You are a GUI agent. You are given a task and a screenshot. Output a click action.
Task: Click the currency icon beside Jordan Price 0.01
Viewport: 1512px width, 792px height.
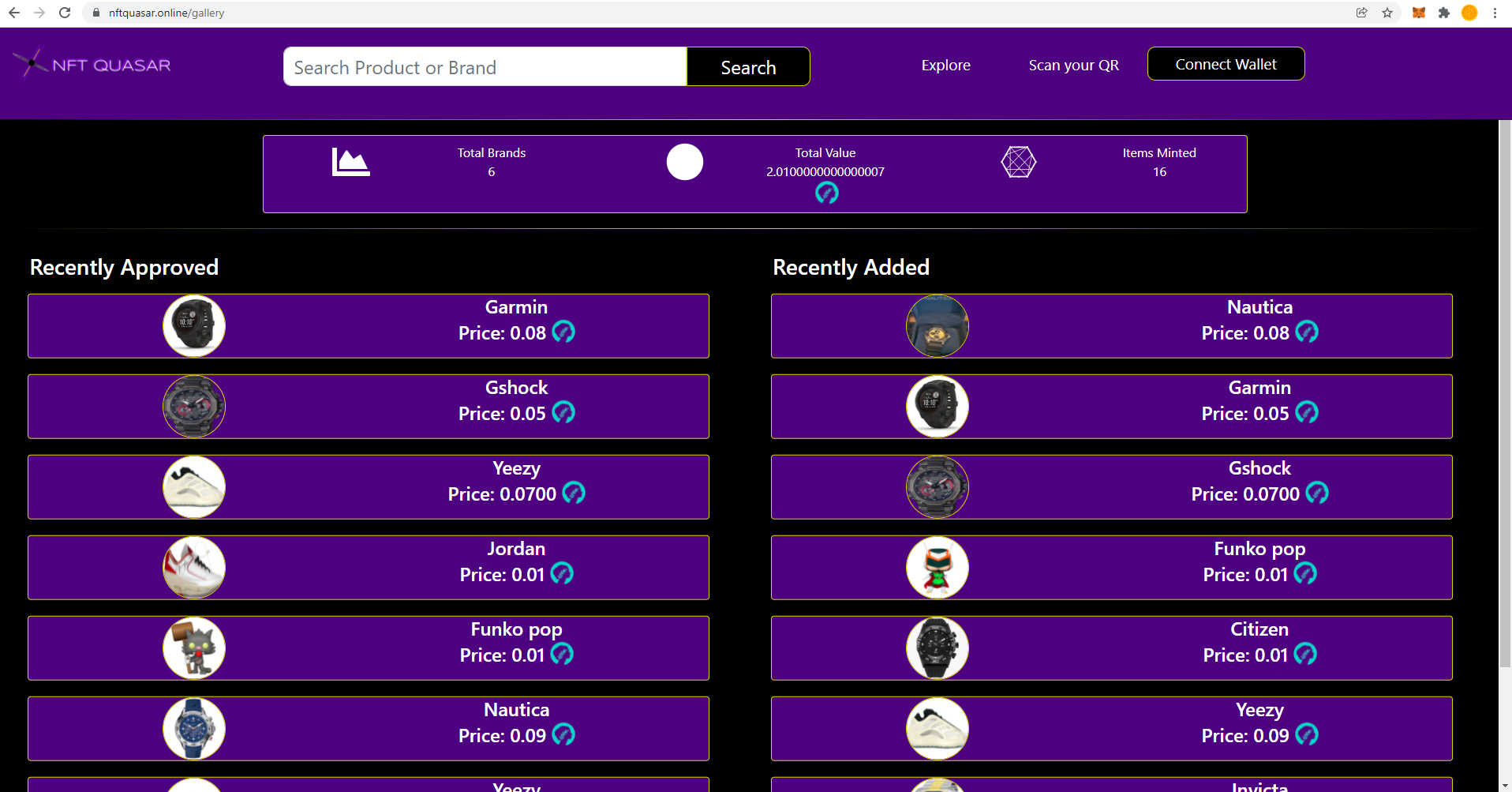(562, 573)
